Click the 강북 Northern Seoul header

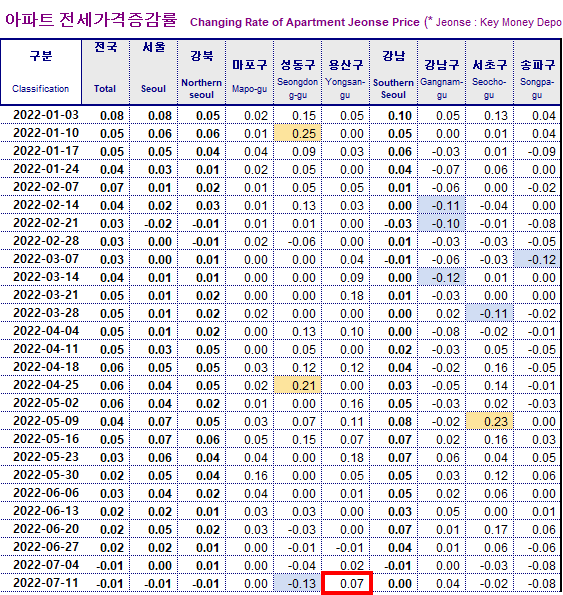[201, 72]
